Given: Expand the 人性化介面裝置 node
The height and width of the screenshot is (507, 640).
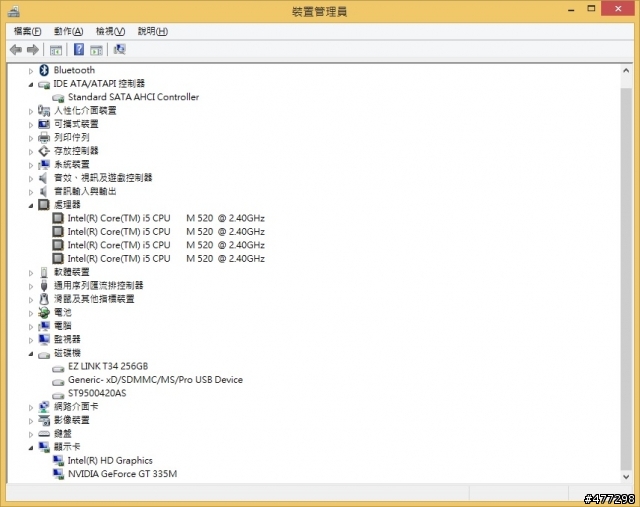Looking at the screenshot, I should tap(31, 111).
